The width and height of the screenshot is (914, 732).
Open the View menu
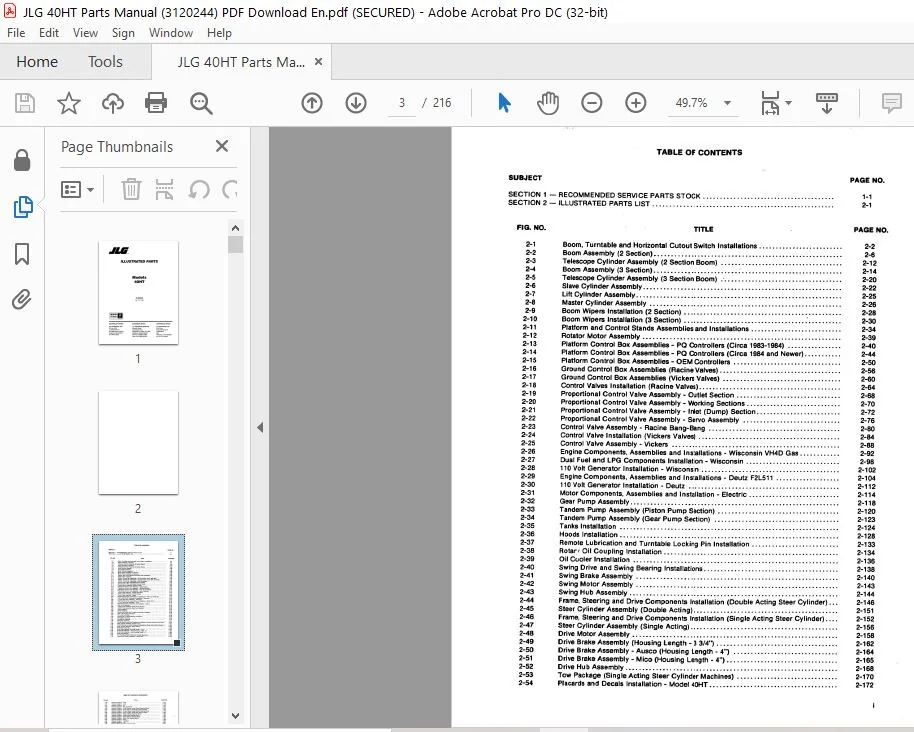click(85, 33)
